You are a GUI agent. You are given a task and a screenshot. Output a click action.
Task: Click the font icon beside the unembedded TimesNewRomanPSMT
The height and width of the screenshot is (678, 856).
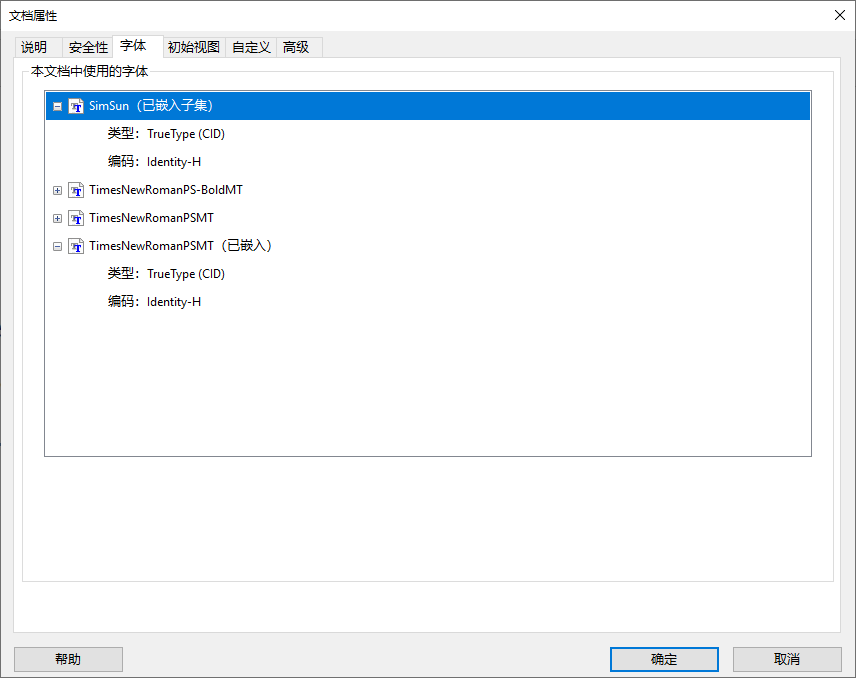76,218
